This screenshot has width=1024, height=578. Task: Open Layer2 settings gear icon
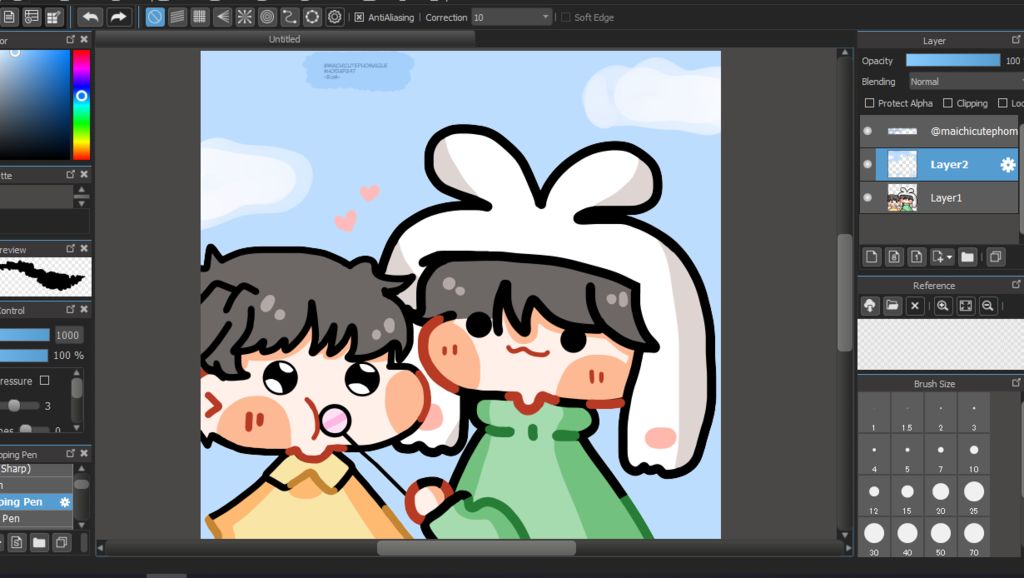[x=1008, y=165]
